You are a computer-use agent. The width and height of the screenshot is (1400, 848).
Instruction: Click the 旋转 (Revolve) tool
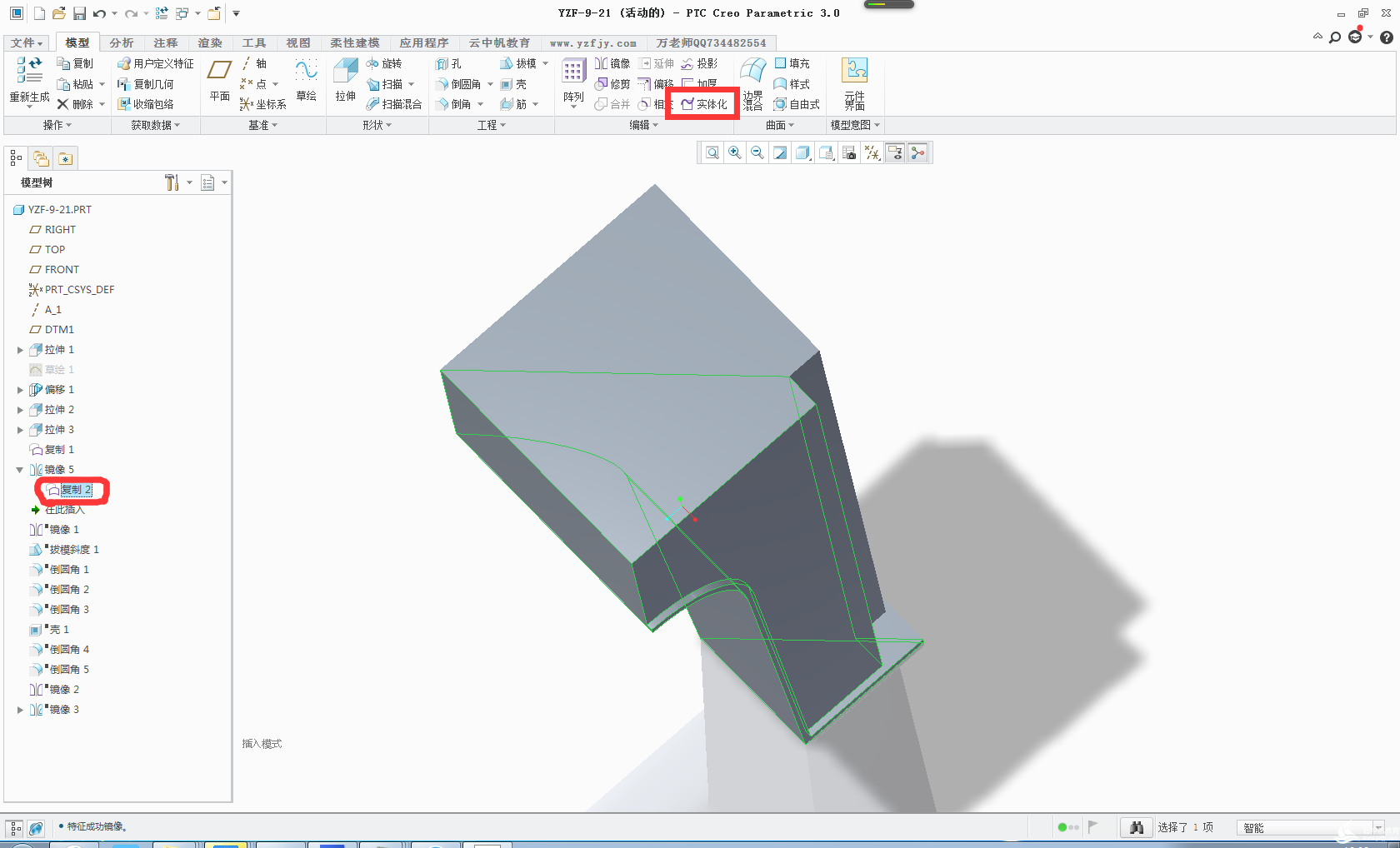384,63
